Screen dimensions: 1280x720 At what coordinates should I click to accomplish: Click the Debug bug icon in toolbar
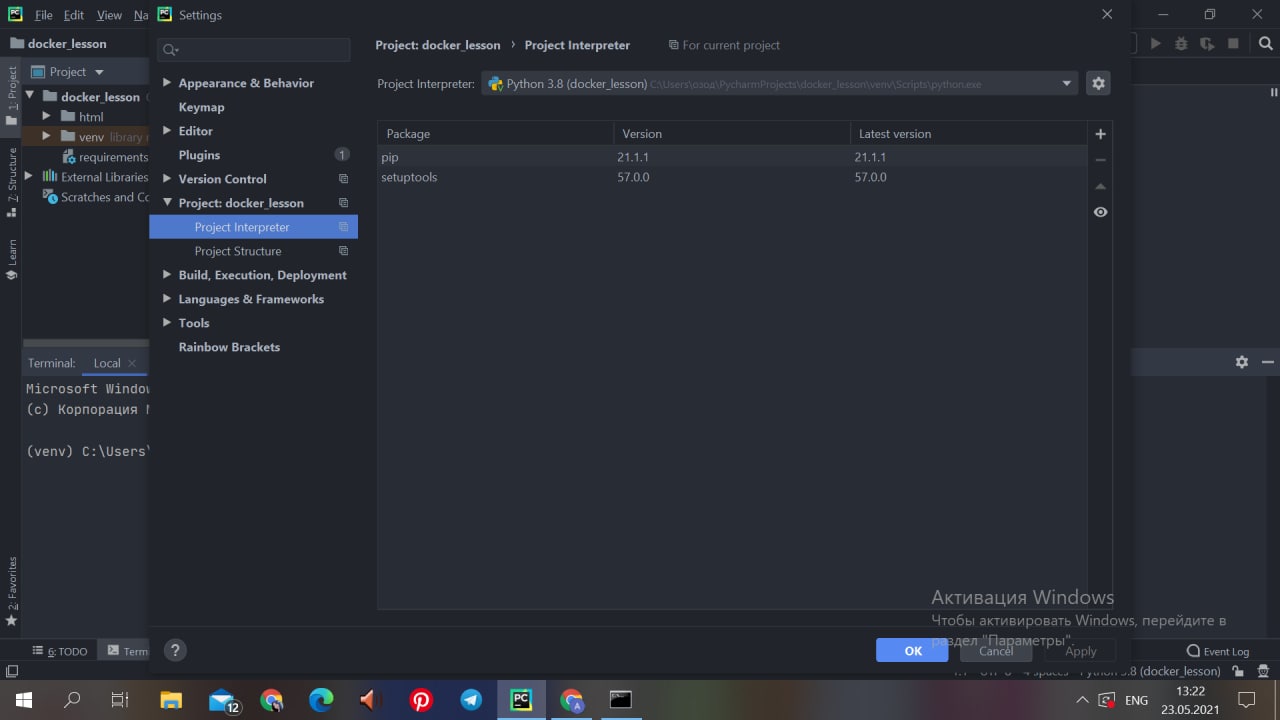coord(1181,44)
